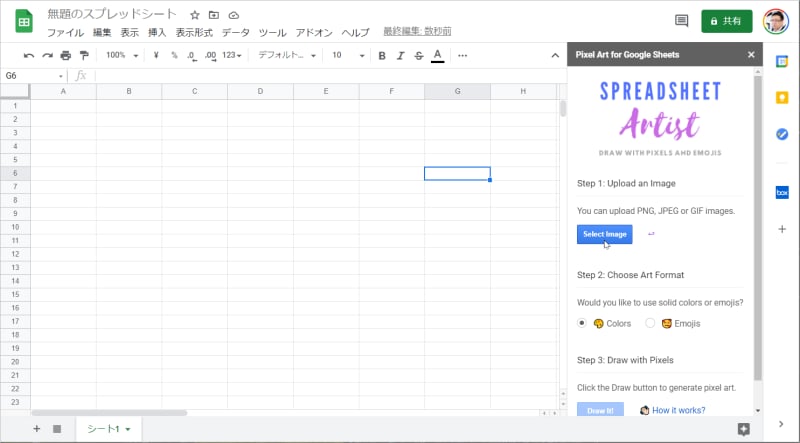Click the Select Image button

coord(604,234)
